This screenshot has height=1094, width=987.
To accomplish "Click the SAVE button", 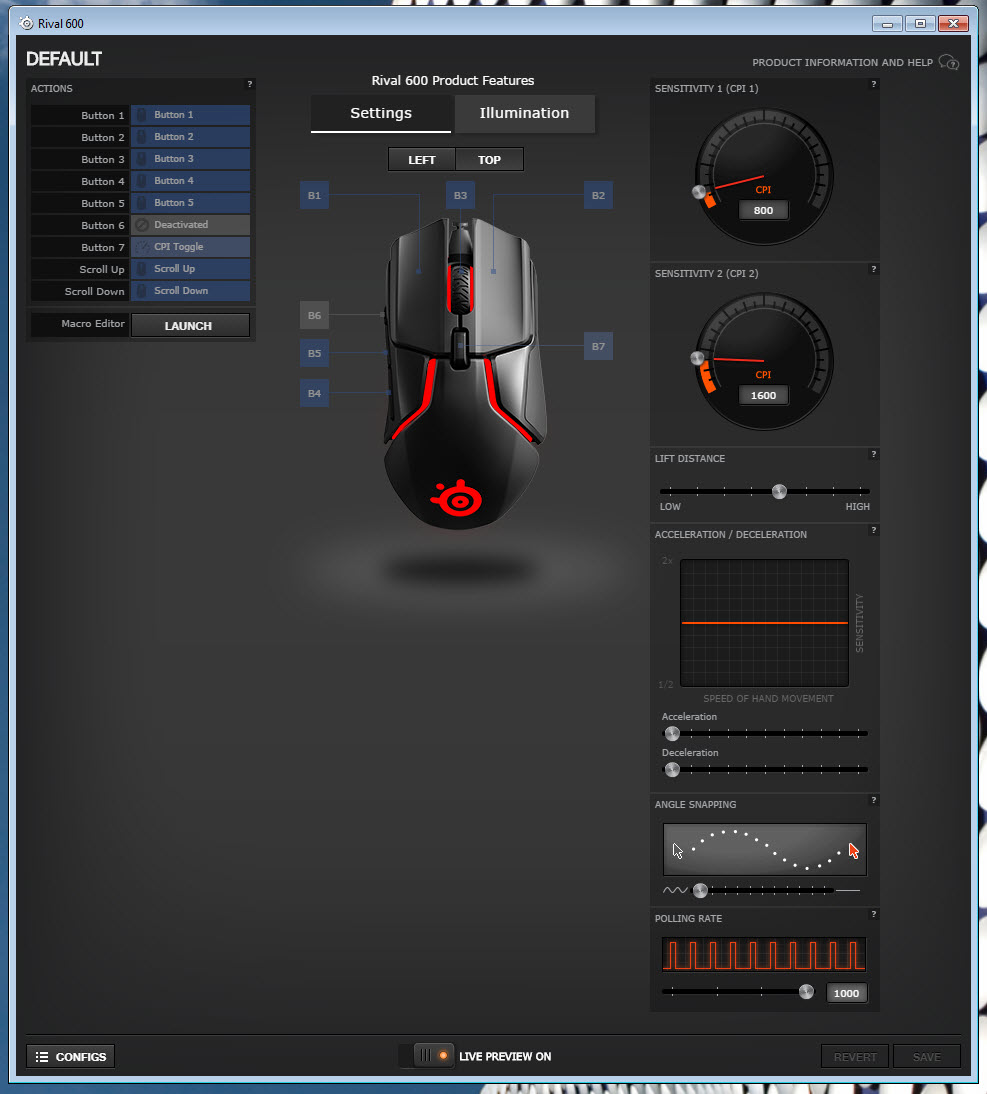I will tap(927, 1056).
